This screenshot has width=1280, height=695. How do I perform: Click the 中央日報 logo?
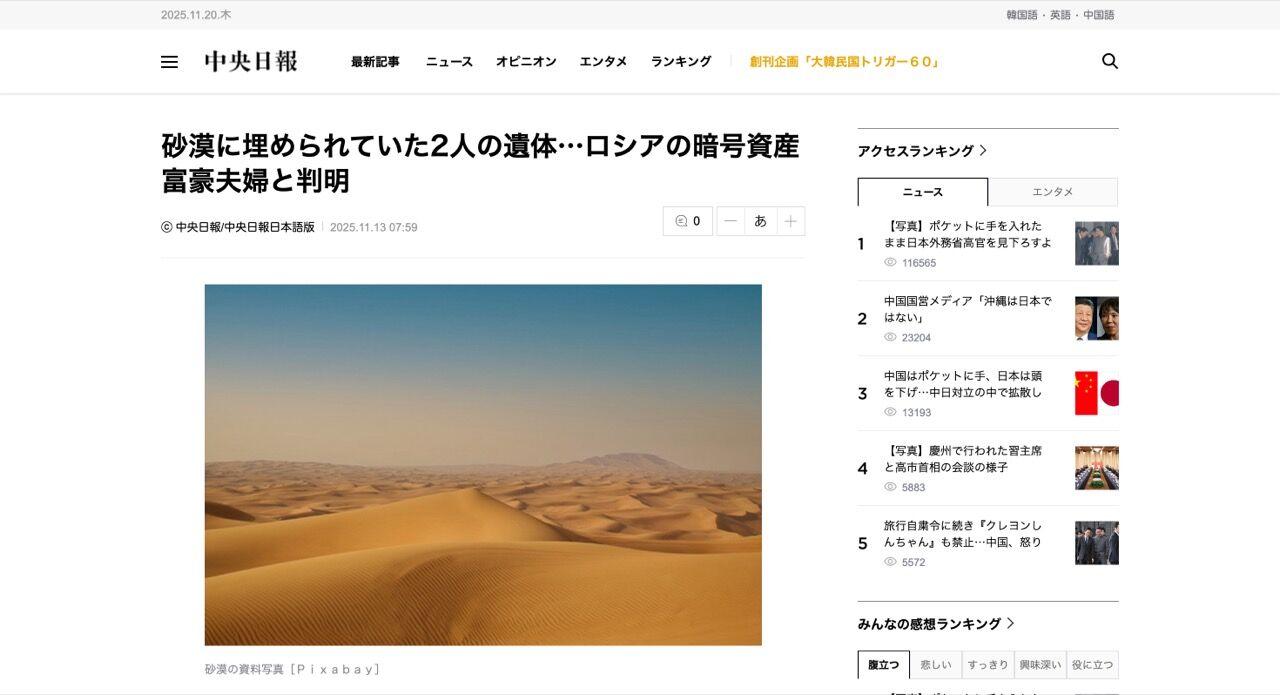coord(251,61)
